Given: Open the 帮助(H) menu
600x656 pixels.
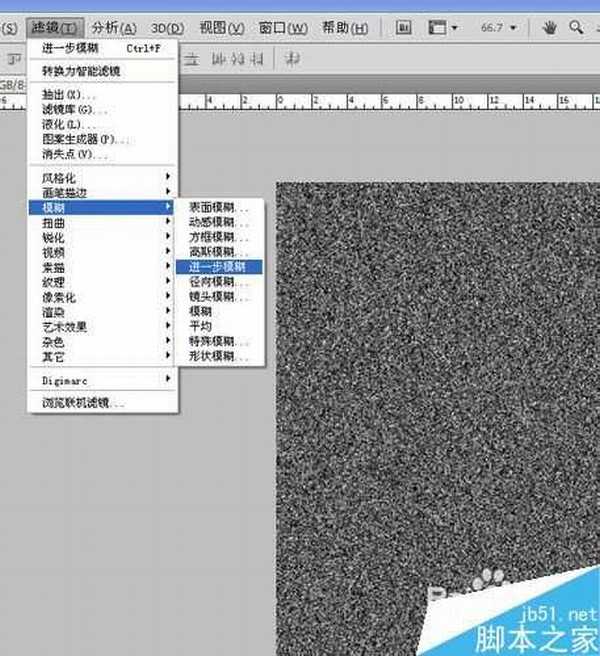Looking at the screenshot, I should (x=345, y=28).
